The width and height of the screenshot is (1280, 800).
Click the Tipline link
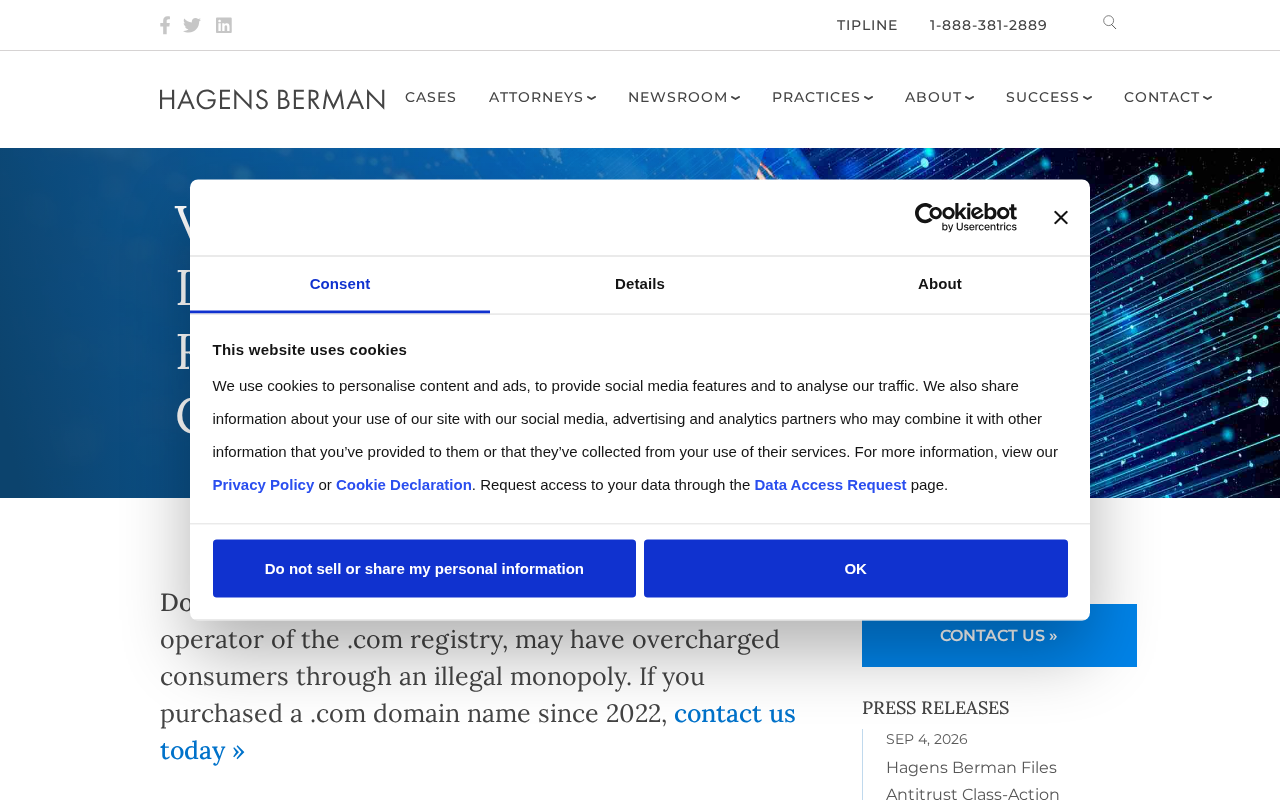pyautogui.click(x=867, y=25)
